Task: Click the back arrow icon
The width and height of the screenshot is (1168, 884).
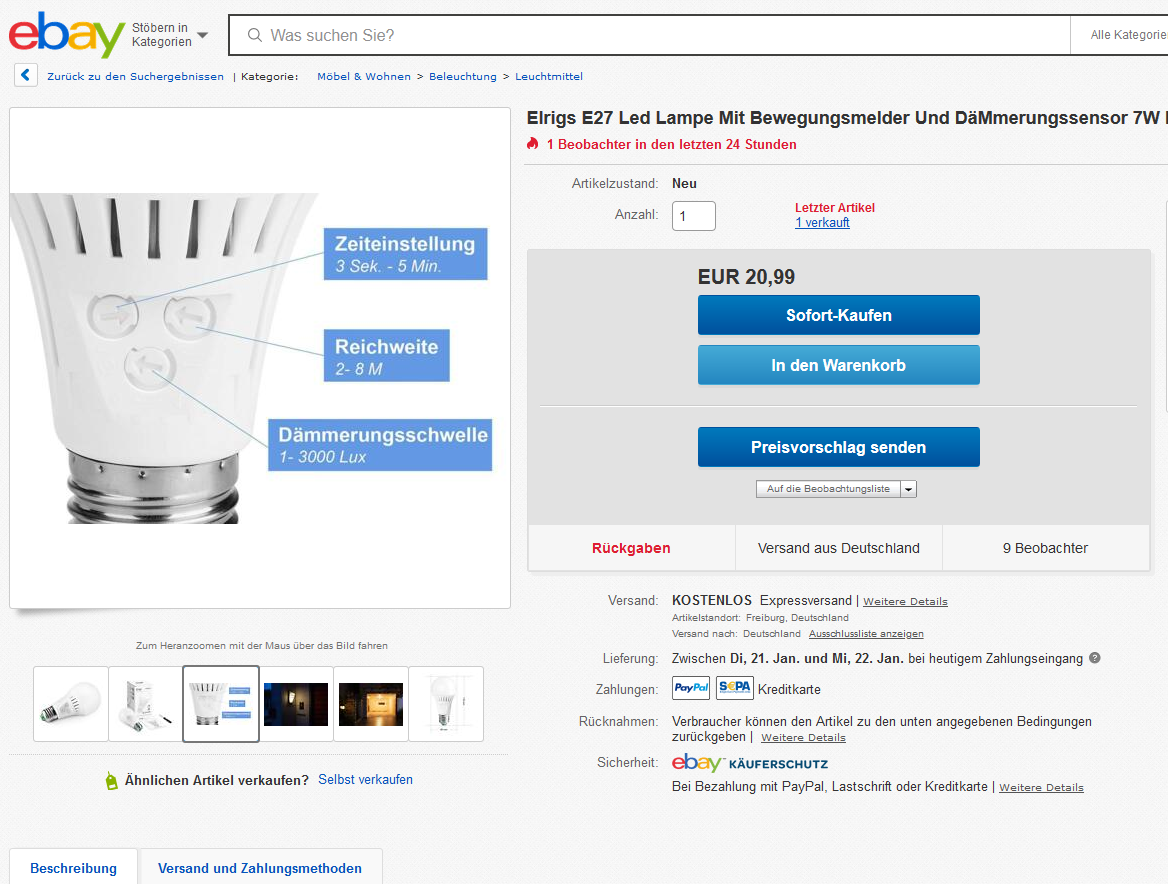Action: pyautogui.click(x=26, y=76)
